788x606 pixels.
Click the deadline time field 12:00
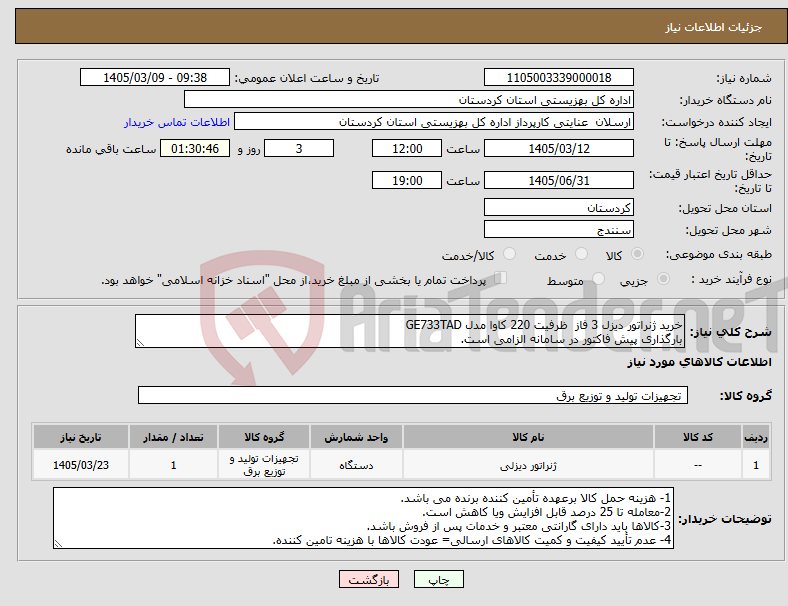pos(407,148)
